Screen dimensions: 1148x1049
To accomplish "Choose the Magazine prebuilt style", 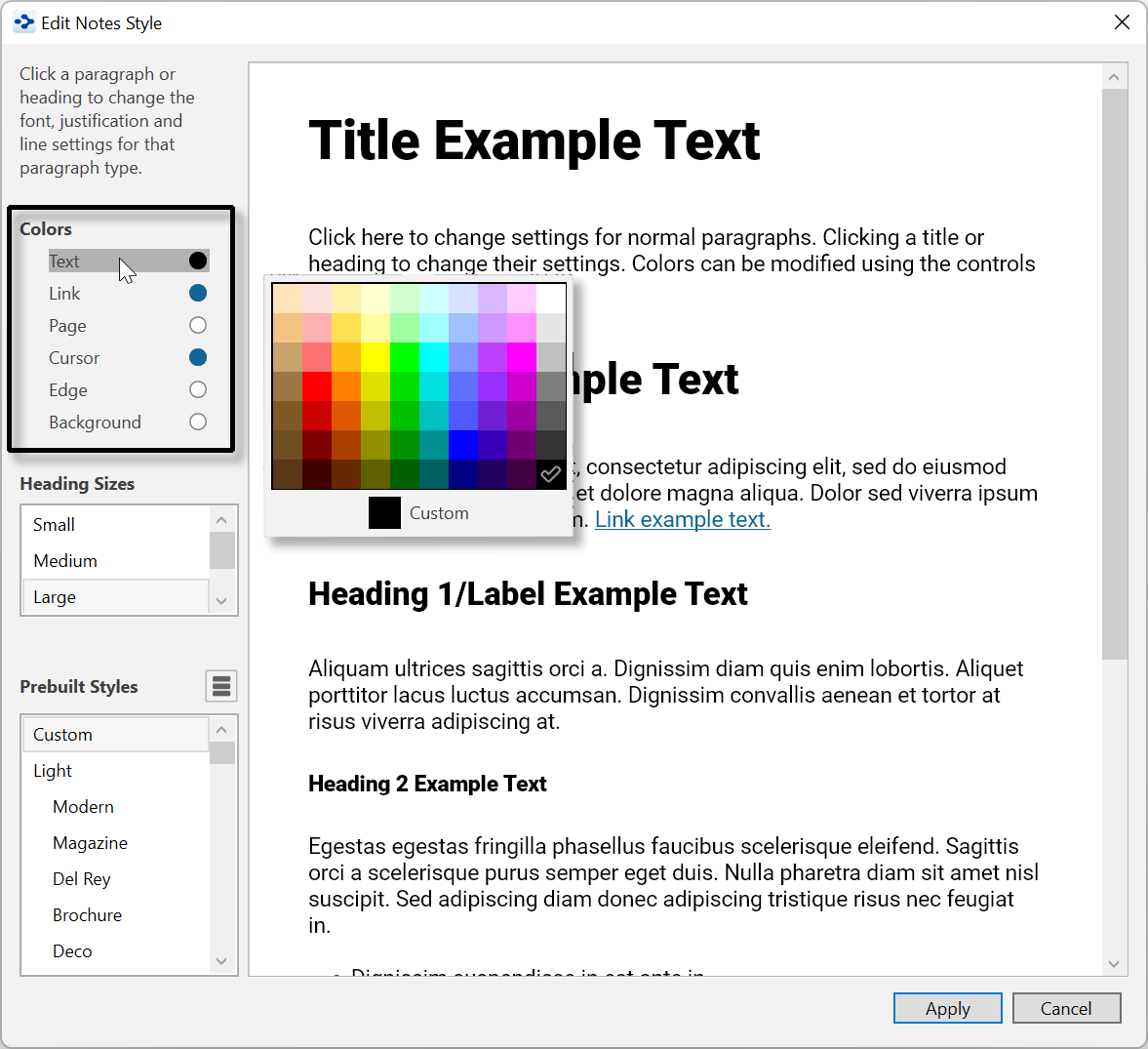I will 90,843.
